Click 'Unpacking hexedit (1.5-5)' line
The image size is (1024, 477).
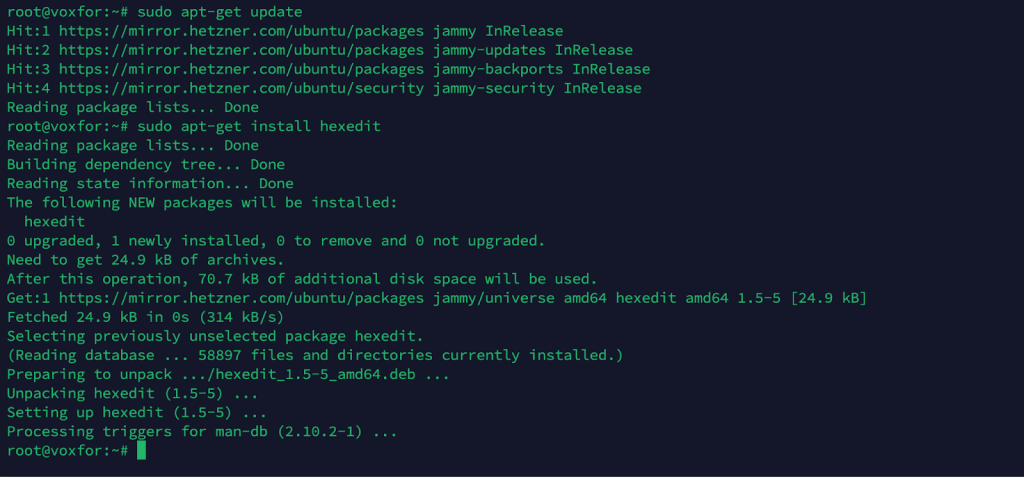click(x=133, y=393)
